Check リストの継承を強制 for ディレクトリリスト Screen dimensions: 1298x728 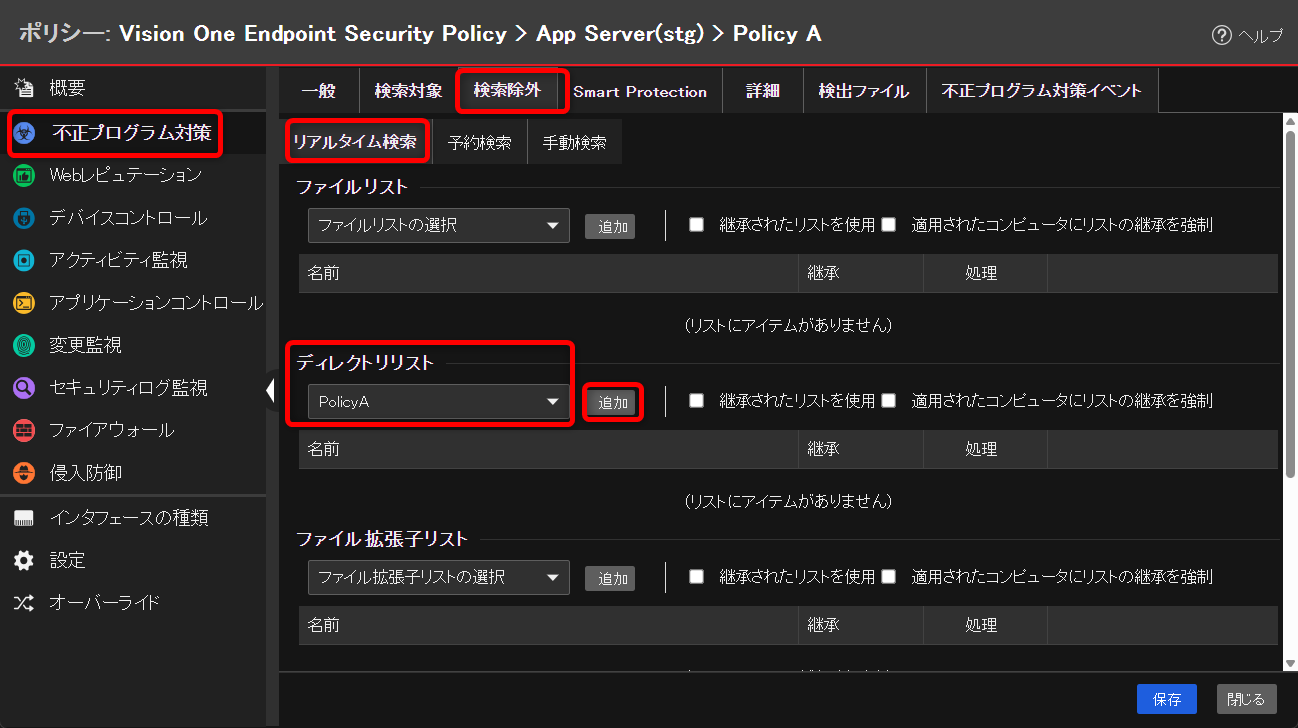[888, 400]
